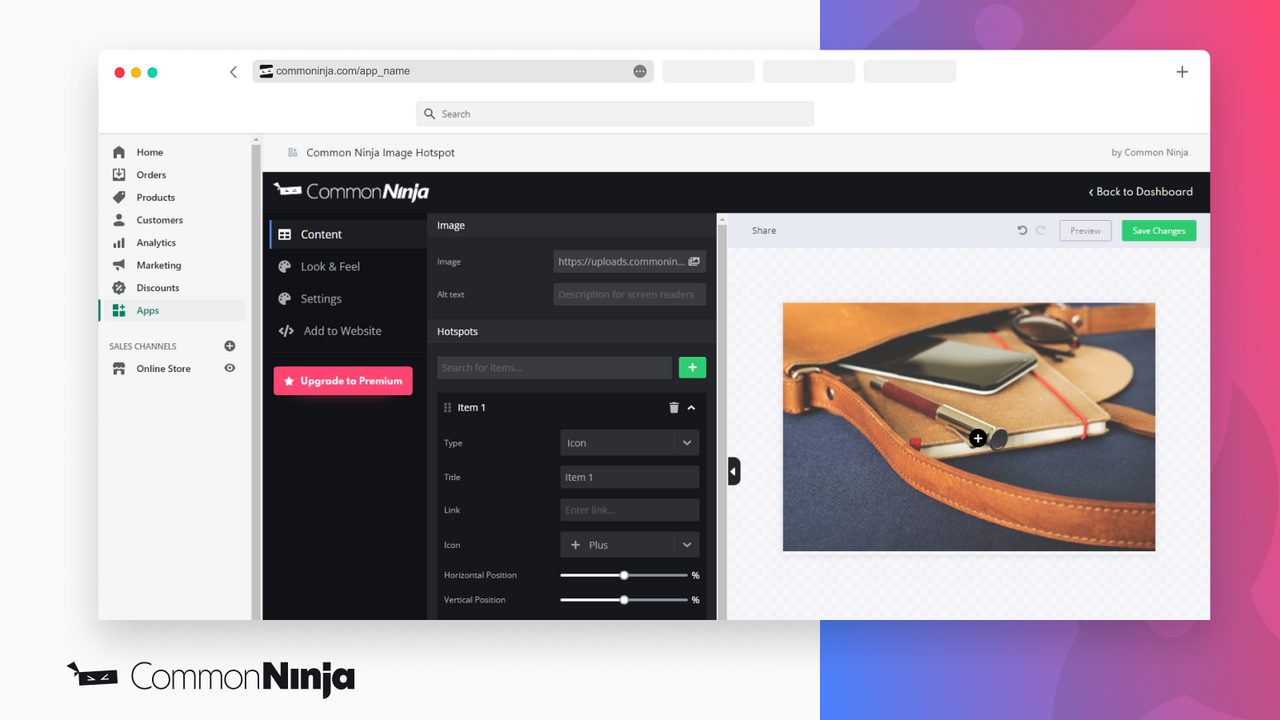Viewport: 1280px width, 720px height.
Task: Open the Look & Feel tab
Action: click(x=348, y=266)
